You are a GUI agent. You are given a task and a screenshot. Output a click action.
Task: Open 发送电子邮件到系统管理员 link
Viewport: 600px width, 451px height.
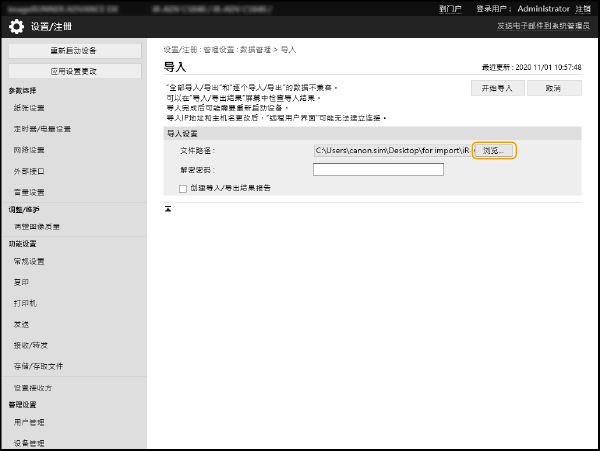[544, 26]
